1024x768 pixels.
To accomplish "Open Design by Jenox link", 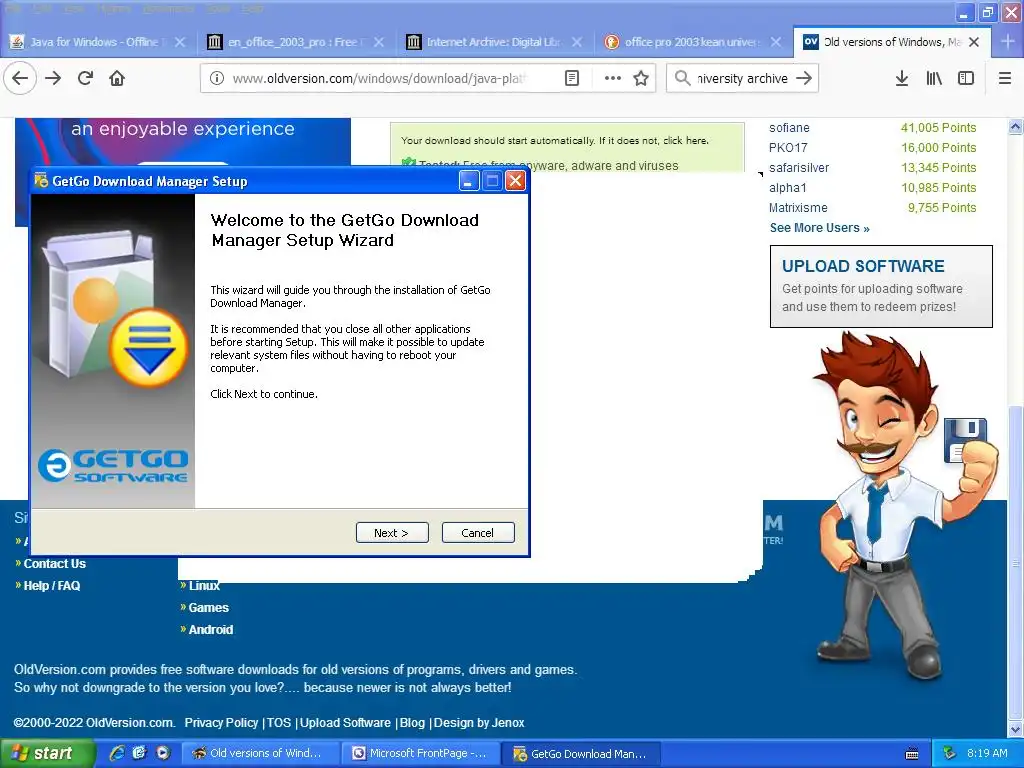I will (x=479, y=723).
